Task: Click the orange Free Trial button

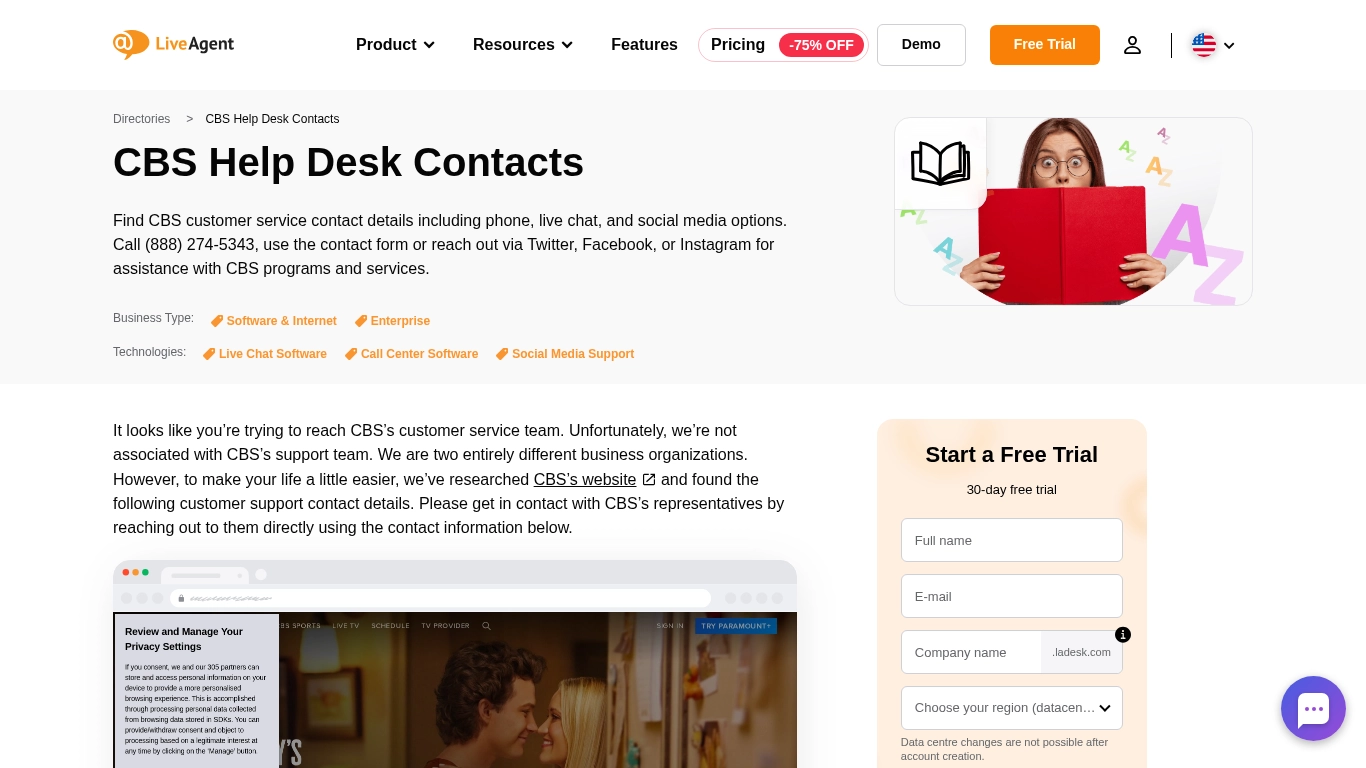Action: coord(1045,45)
